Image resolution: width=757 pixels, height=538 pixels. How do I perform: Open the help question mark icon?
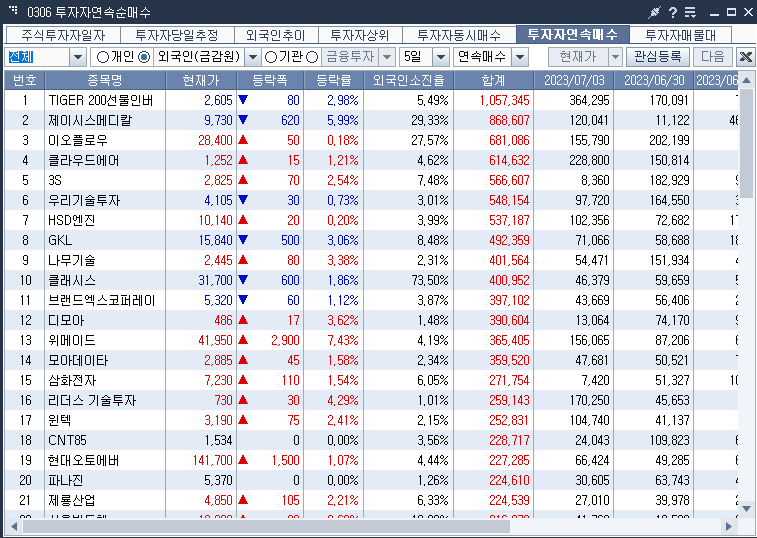(x=673, y=13)
